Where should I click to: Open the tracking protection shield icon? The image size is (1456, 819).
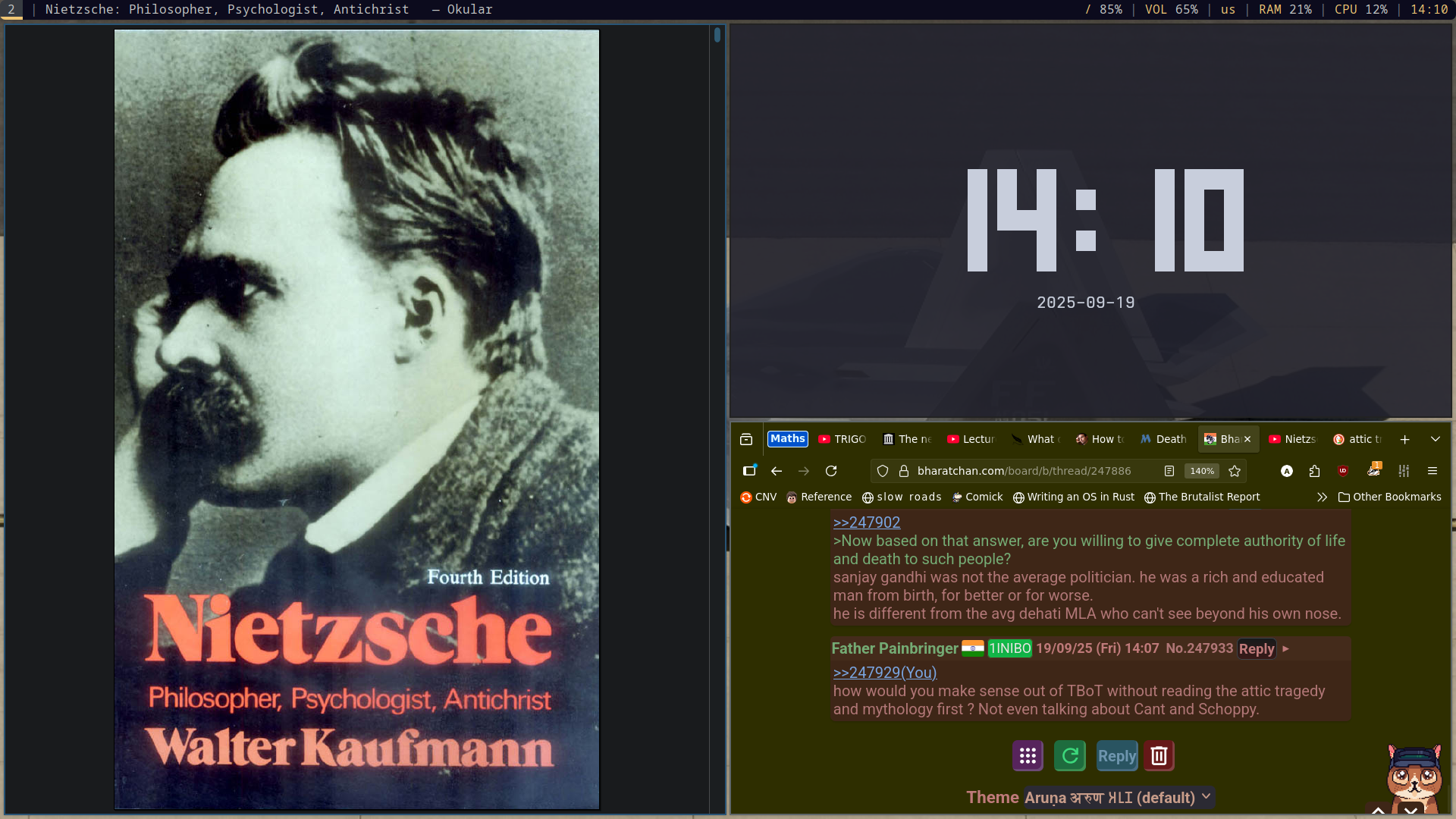click(883, 471)
